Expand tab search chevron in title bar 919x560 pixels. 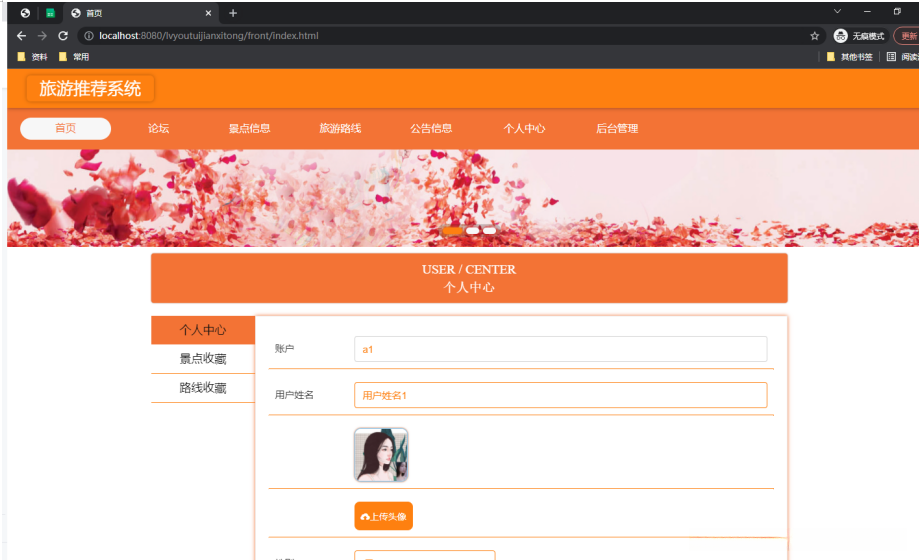838,11
